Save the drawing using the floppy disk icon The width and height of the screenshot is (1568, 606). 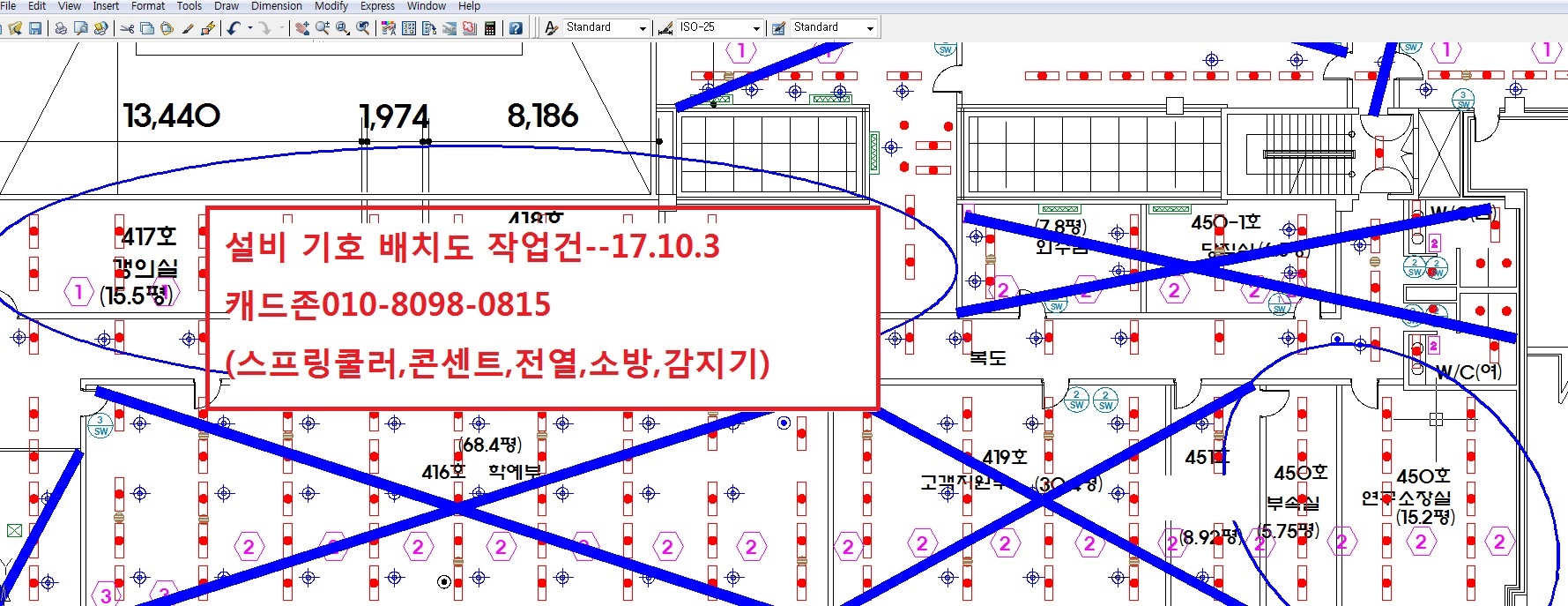[35, 28]
